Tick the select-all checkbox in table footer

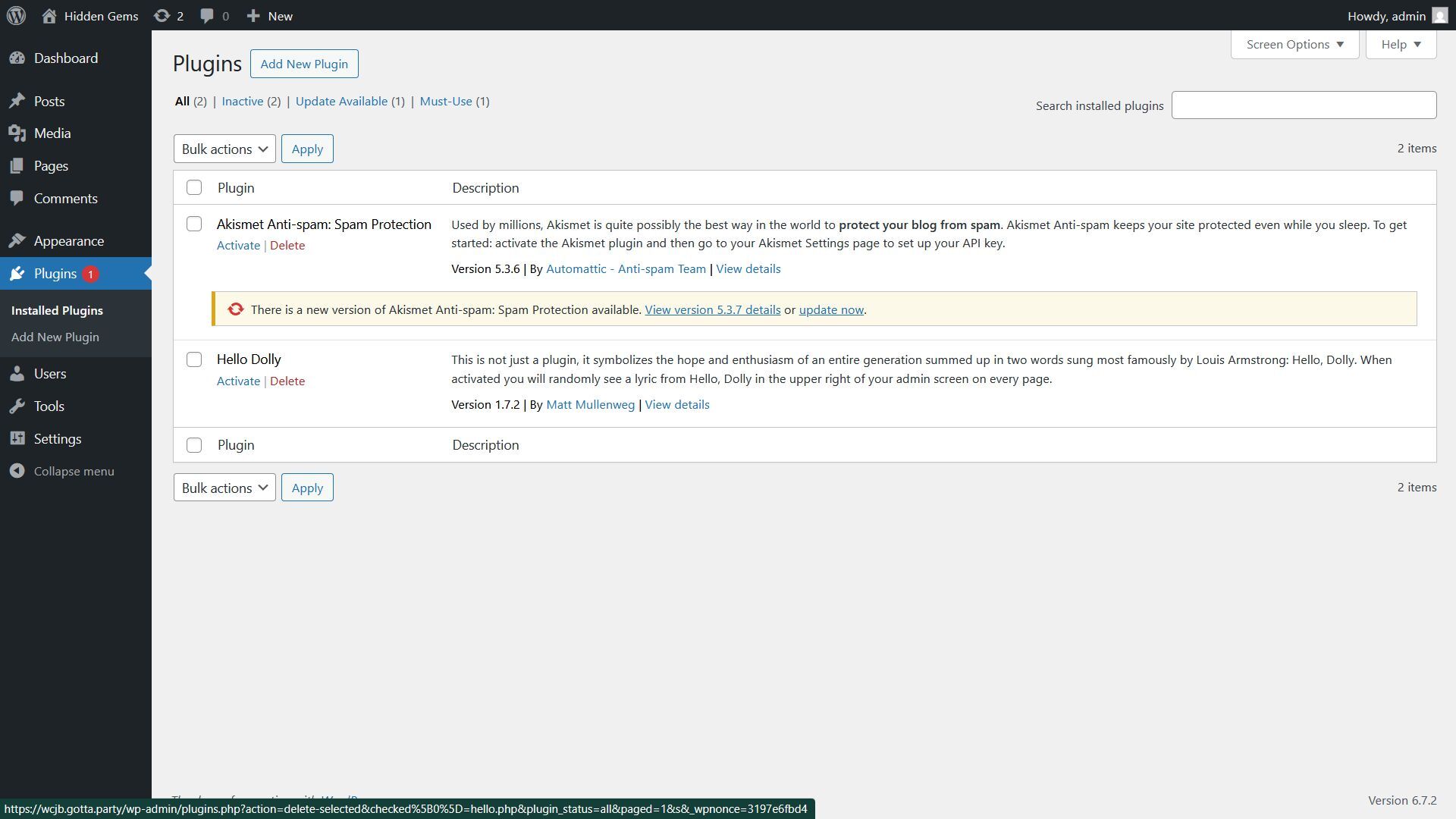[x=194, y=445]
